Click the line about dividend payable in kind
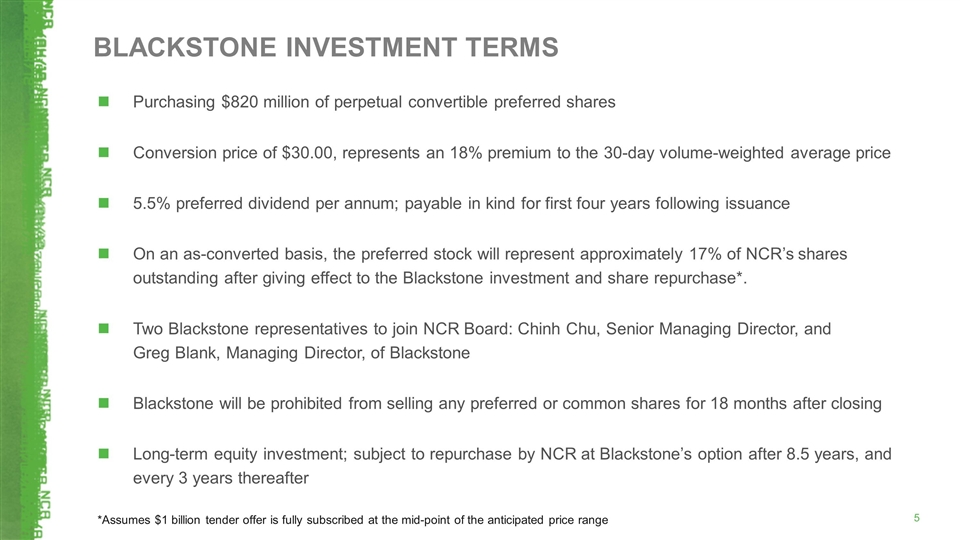960x540 pixels. (x=461, y=203)
